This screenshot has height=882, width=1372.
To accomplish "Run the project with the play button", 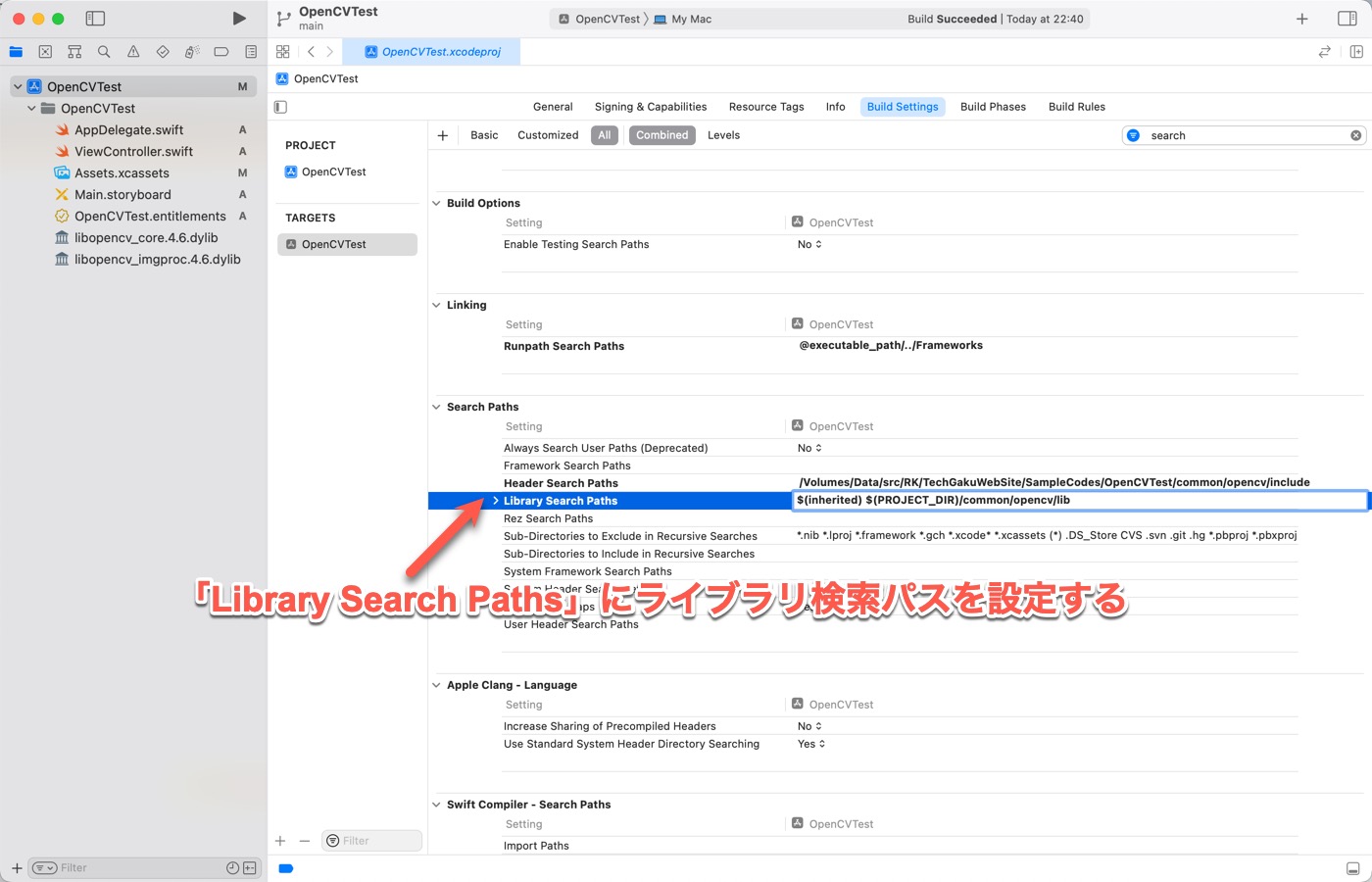I will coord(239,19).
